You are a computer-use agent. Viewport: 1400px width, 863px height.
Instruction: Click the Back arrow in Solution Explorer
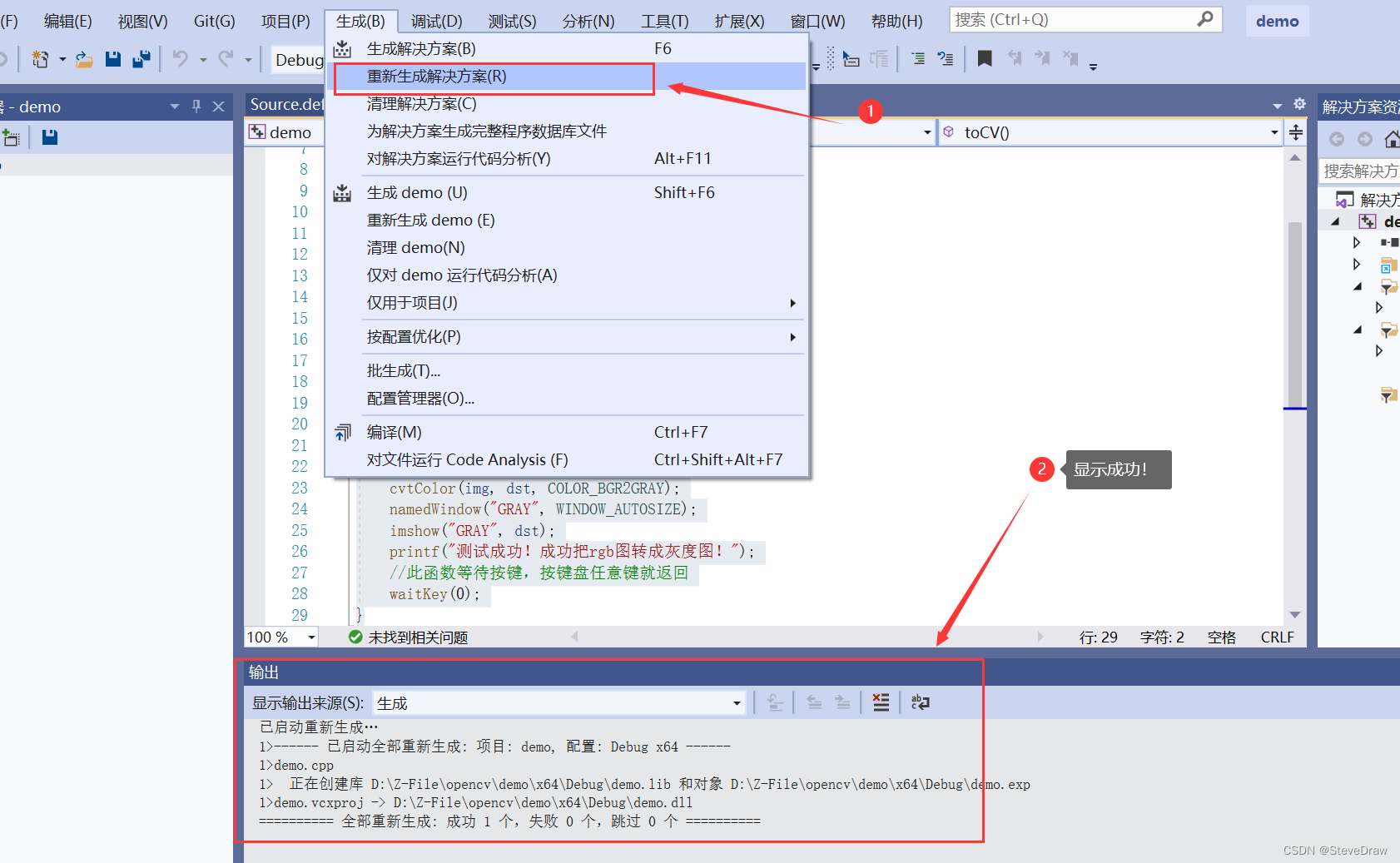coord(1337,139)
